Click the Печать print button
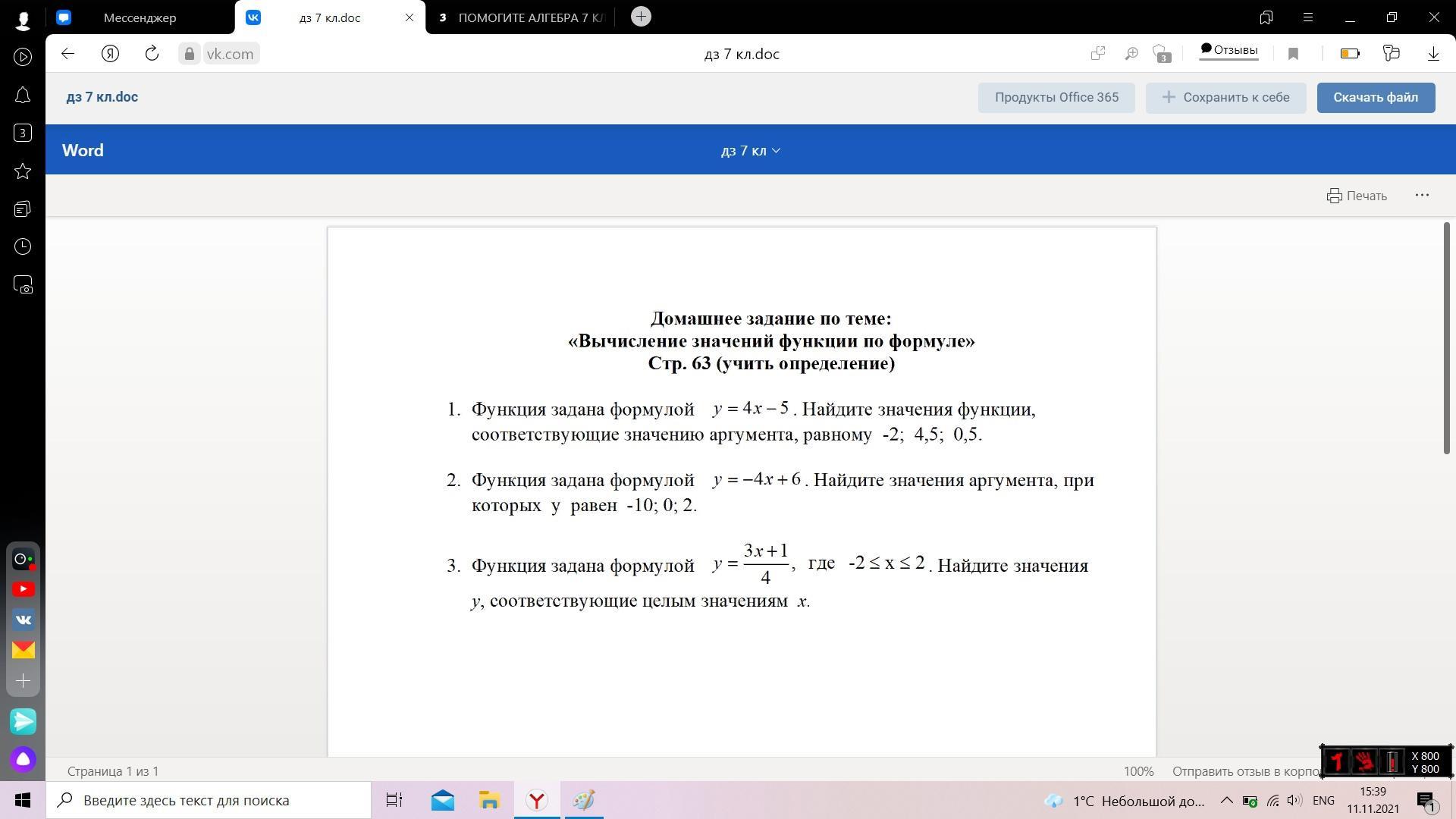The image size is (1456, 819). pyautogui.click(x=1356, y=196)
